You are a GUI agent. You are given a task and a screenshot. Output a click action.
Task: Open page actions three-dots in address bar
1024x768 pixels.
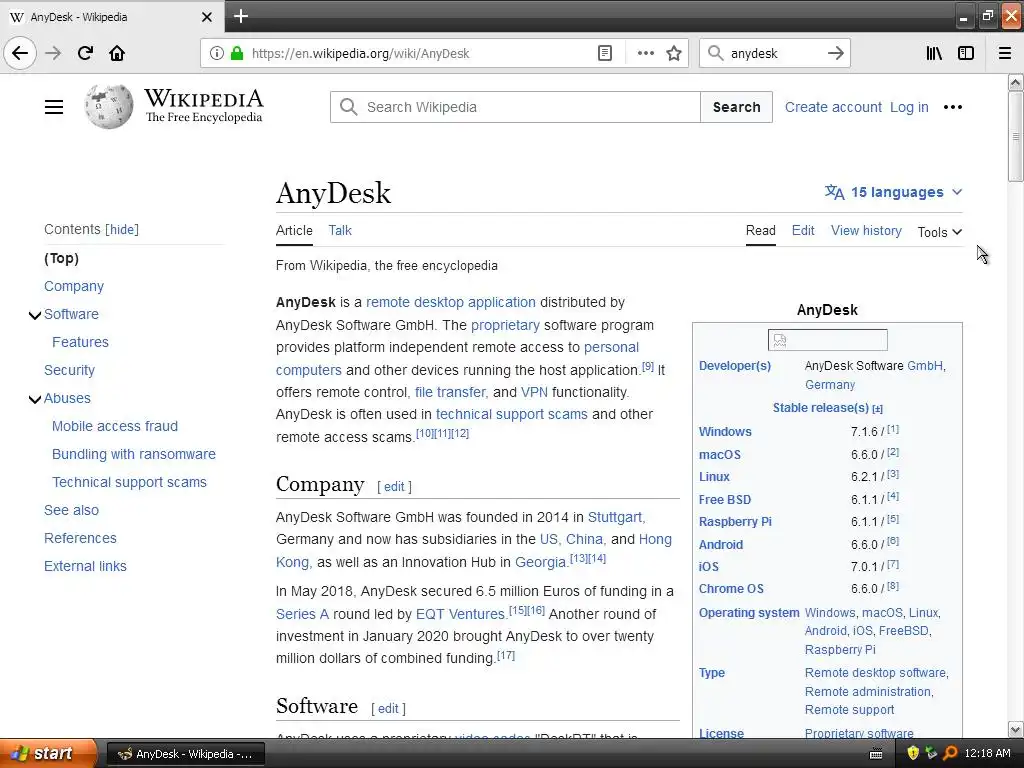pos(645,54)
